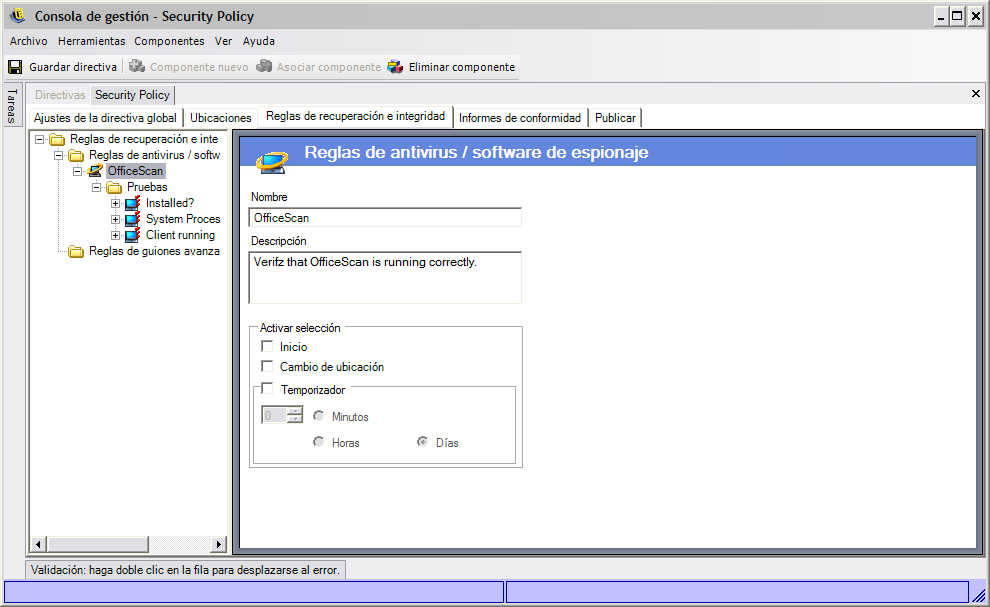Viewport: 990px width, 607px height.
Task: Click the Eliminar componente toolbar icon
Action: 396,66
